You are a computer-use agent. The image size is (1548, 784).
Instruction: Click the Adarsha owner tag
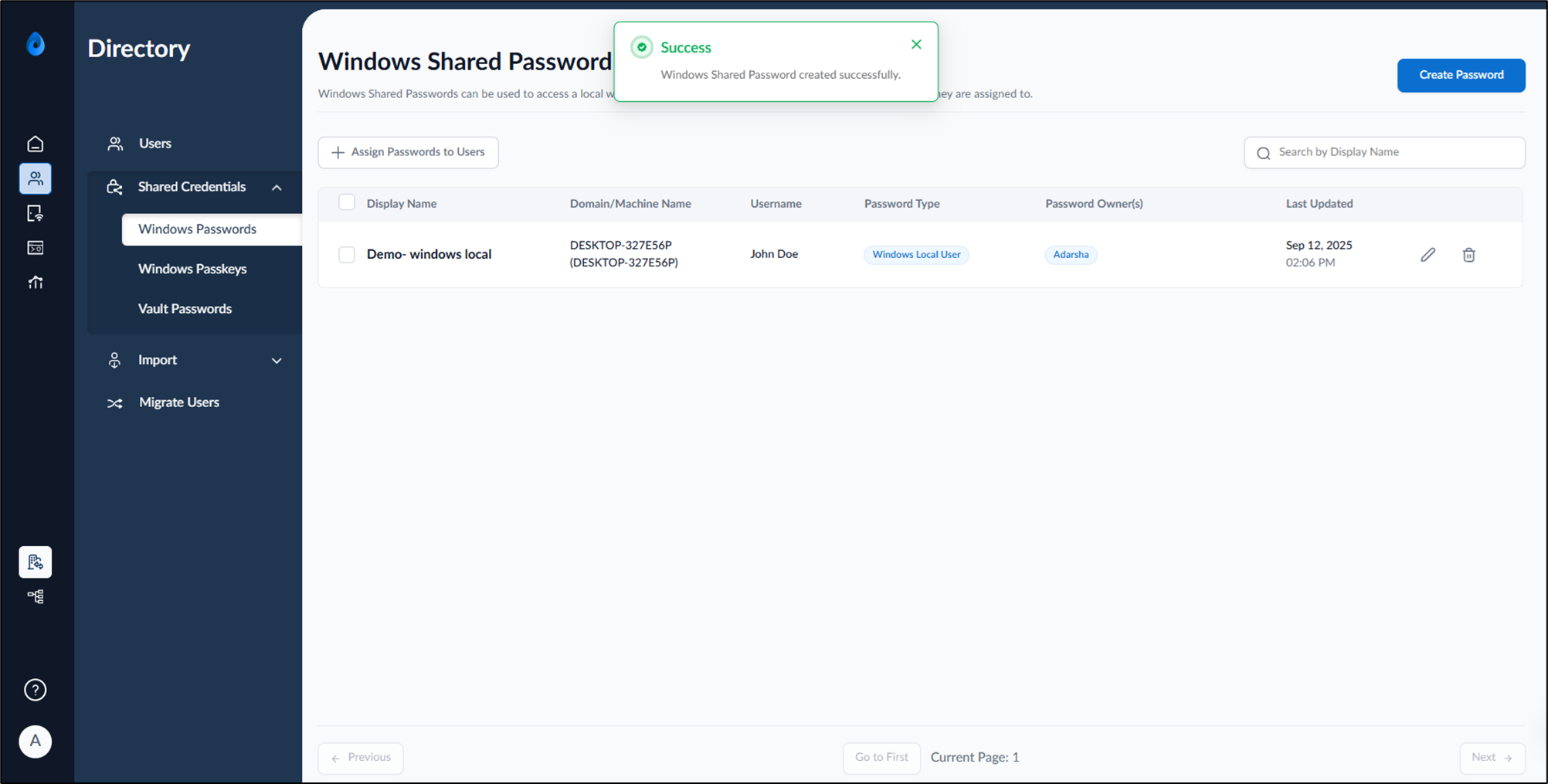click(1071, 255)
